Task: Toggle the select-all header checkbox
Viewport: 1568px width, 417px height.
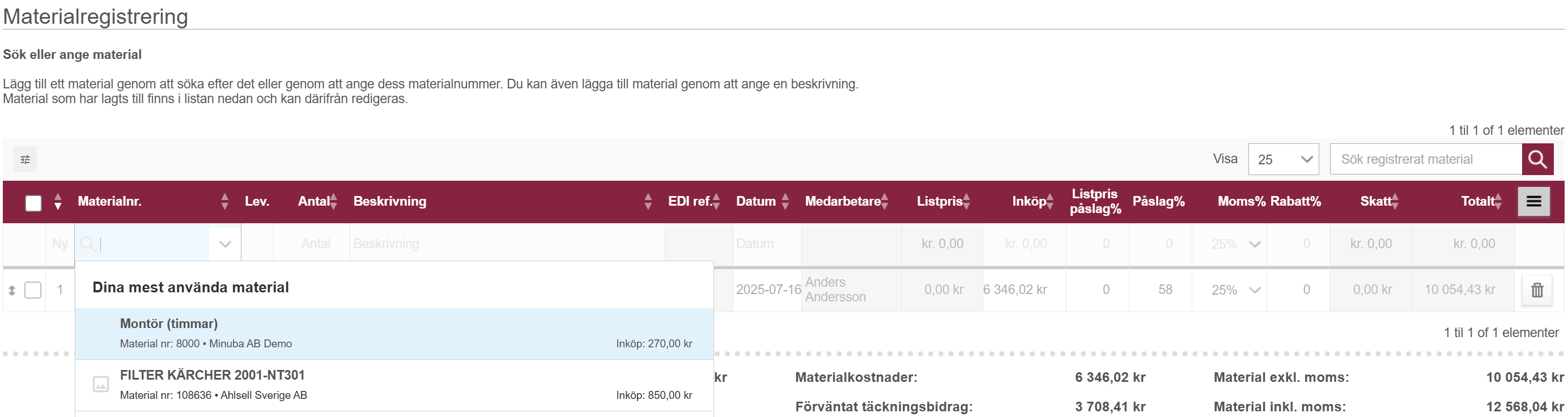Action: point(33,203)
